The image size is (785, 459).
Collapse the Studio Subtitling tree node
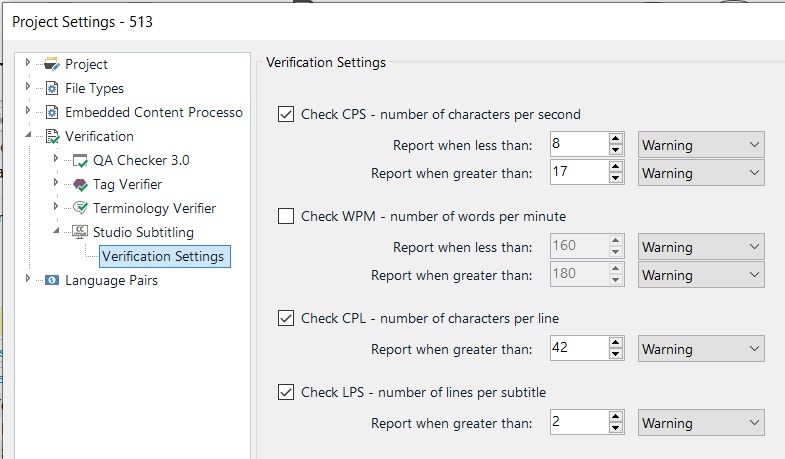56,231
